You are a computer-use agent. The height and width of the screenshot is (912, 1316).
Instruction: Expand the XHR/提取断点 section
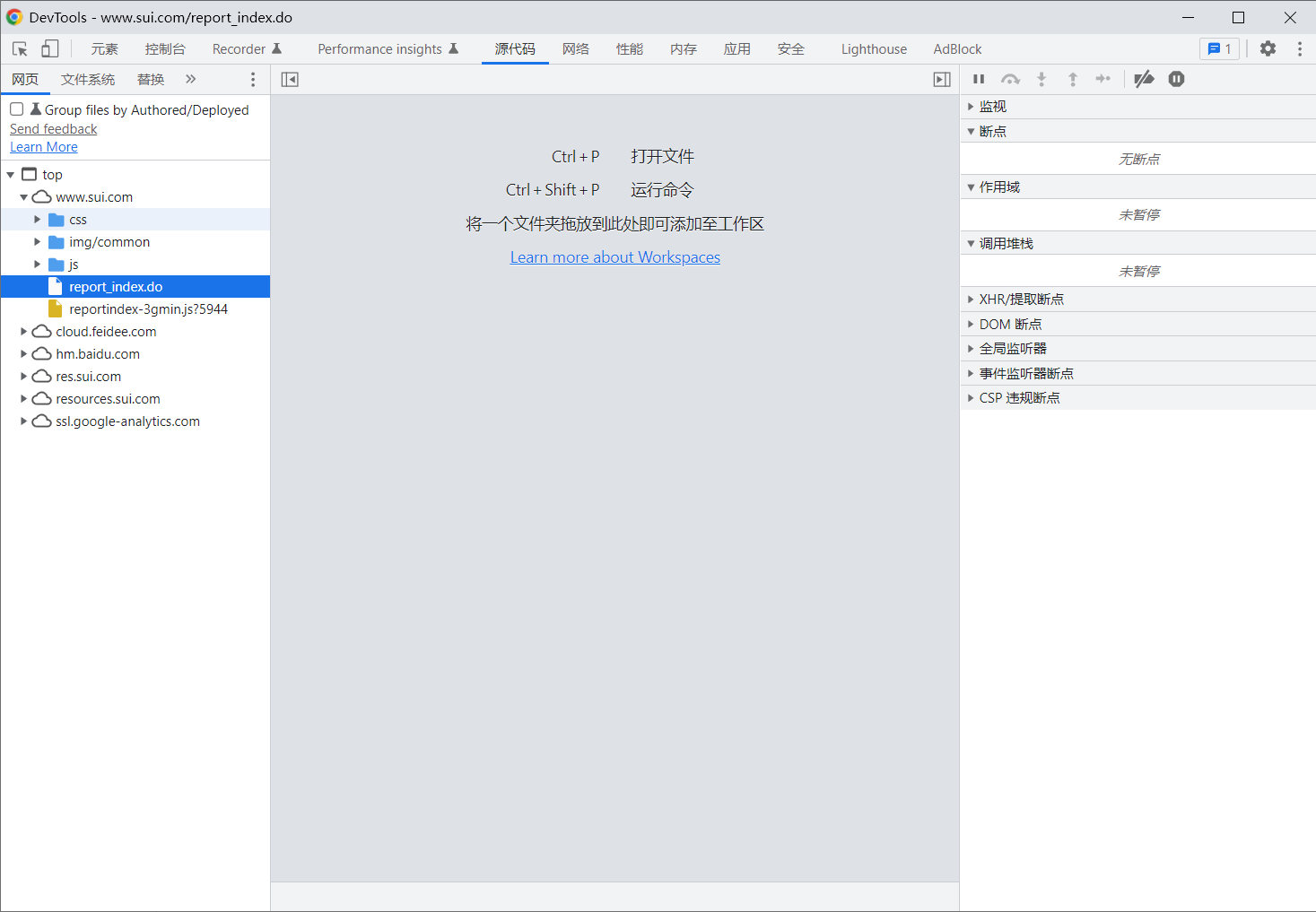[x=1021, y=300]
